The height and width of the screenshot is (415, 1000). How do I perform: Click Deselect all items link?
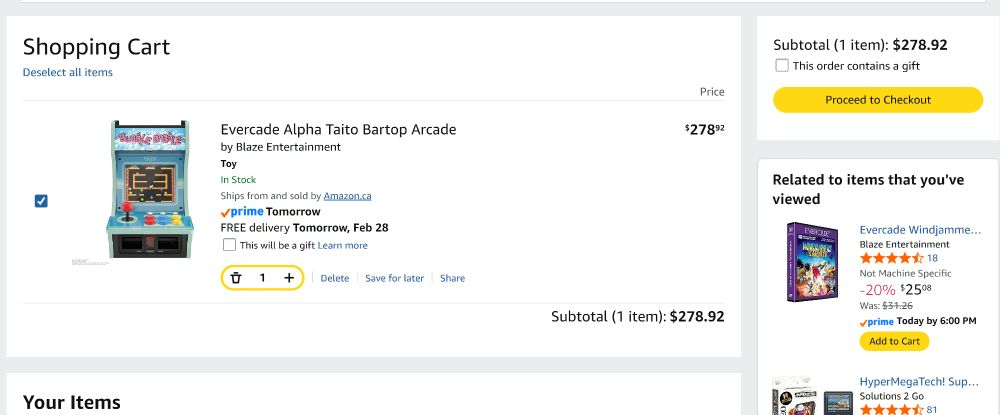[68, 72]
